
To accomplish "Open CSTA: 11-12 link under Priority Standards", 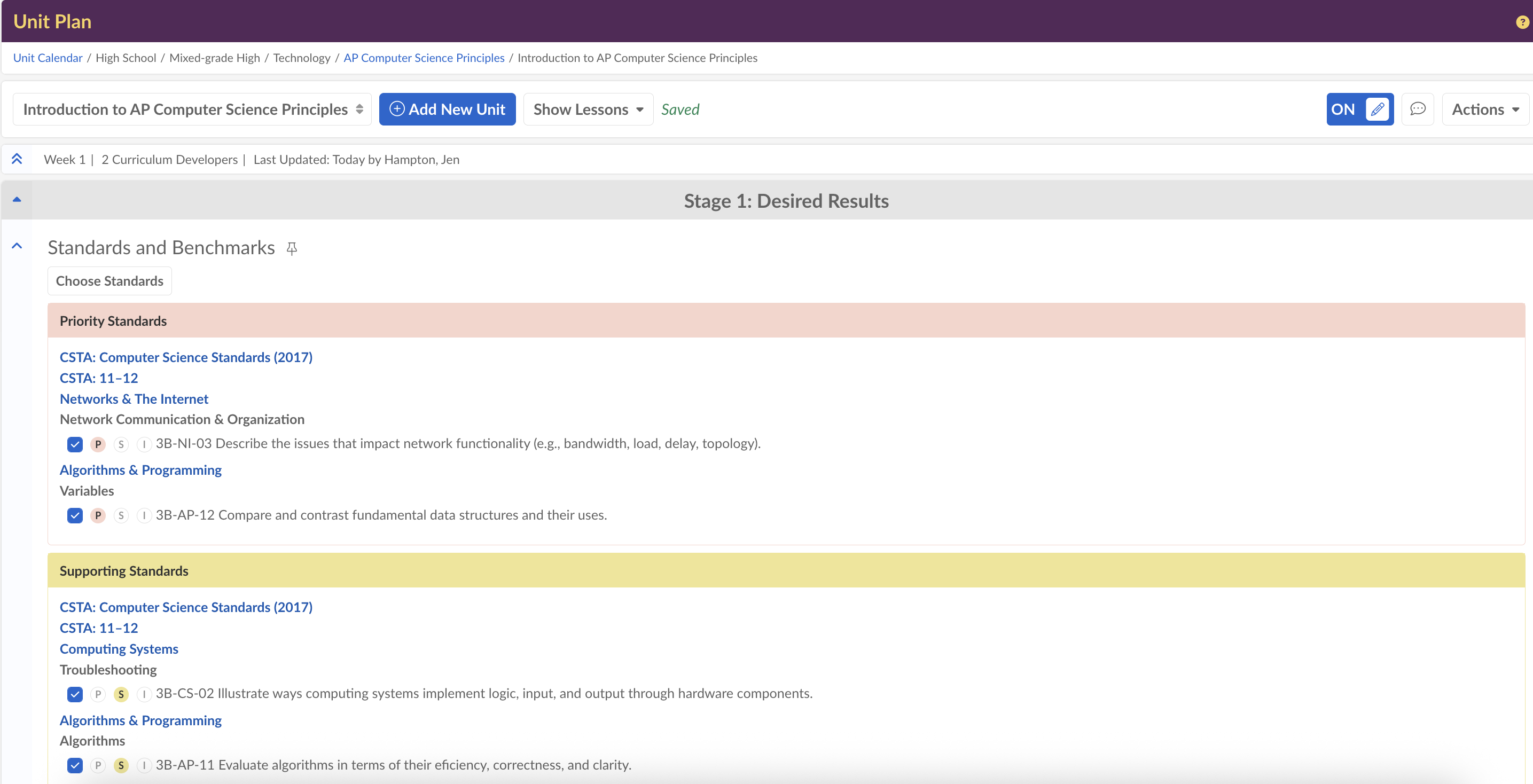I will (99, 378).
